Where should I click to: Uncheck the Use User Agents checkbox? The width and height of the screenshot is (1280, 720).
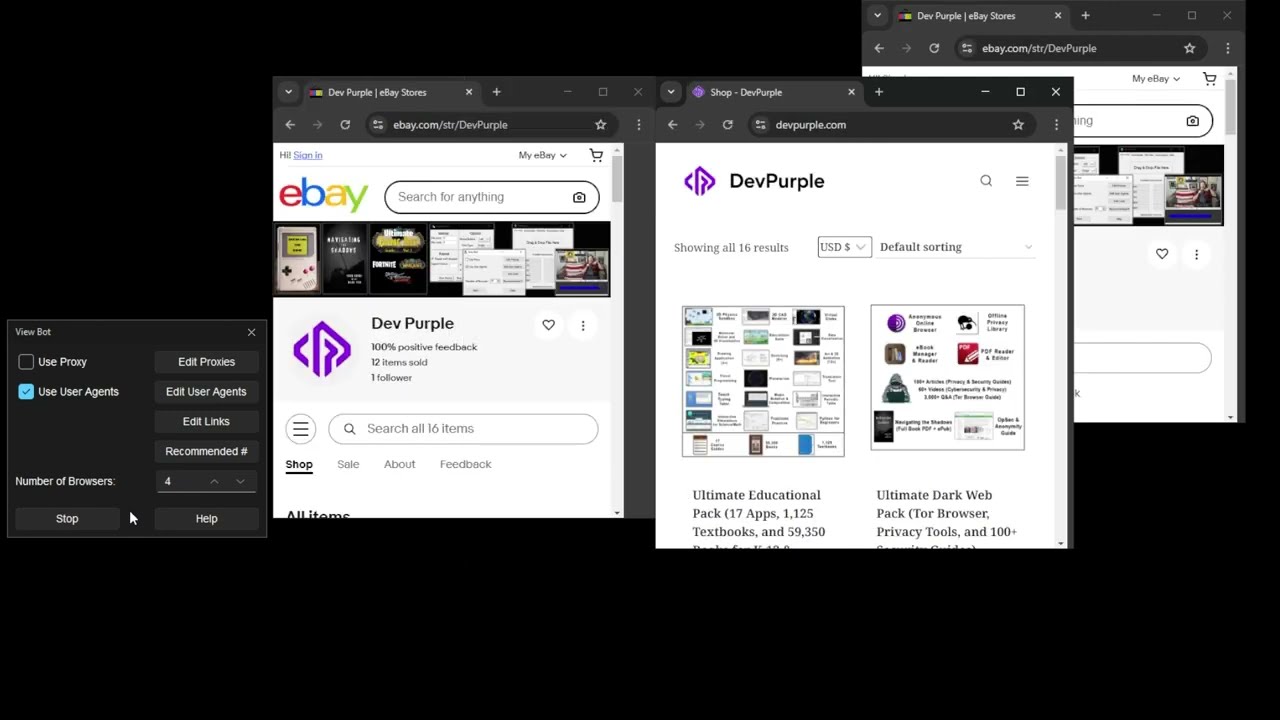click(26, 392)
